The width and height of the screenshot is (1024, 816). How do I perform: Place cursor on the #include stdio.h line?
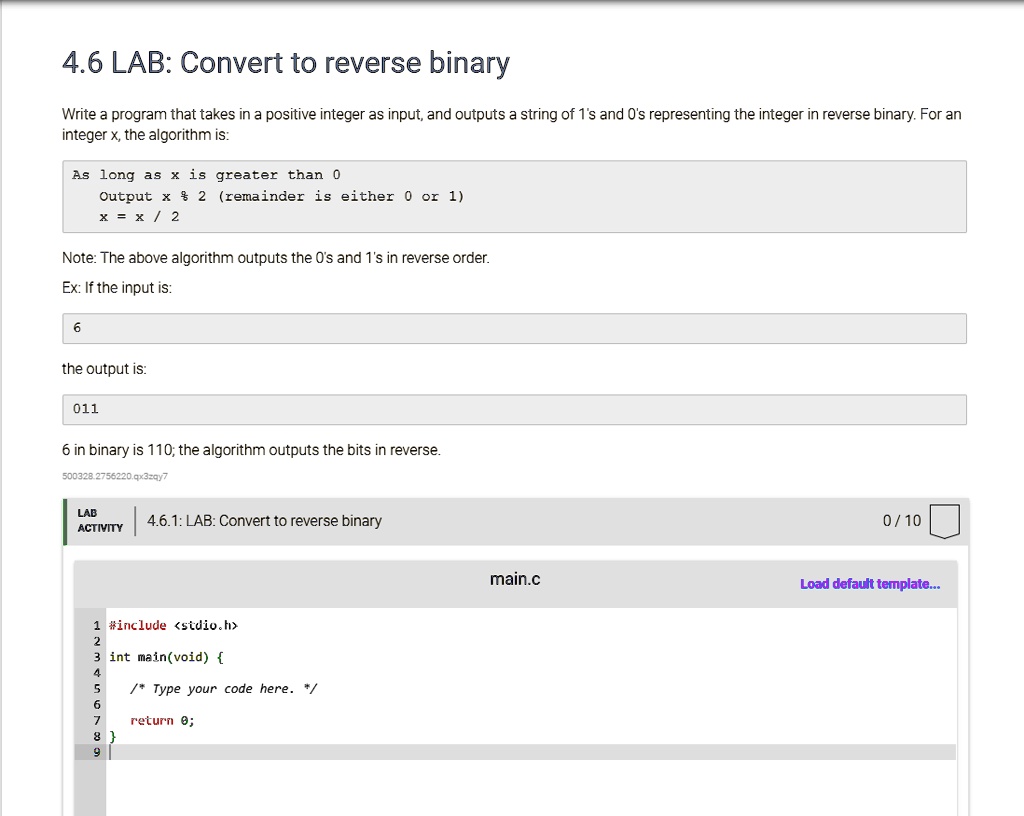click(175, 625)
